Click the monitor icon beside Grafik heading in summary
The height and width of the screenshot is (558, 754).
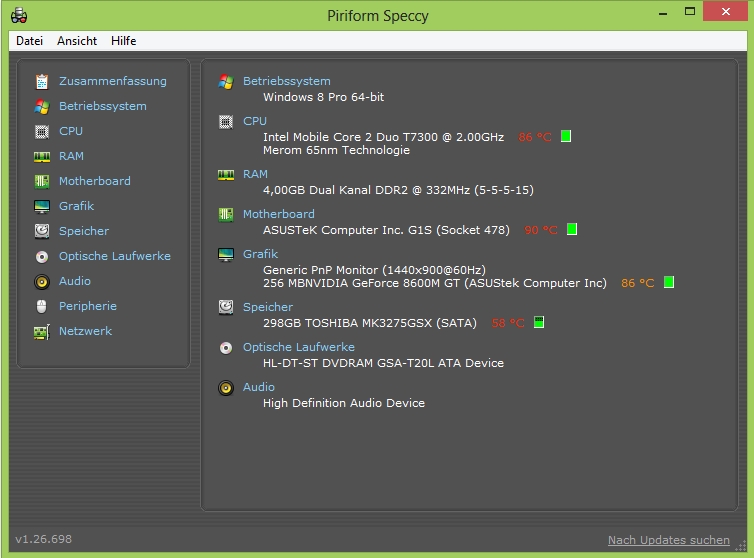[226, 254]
